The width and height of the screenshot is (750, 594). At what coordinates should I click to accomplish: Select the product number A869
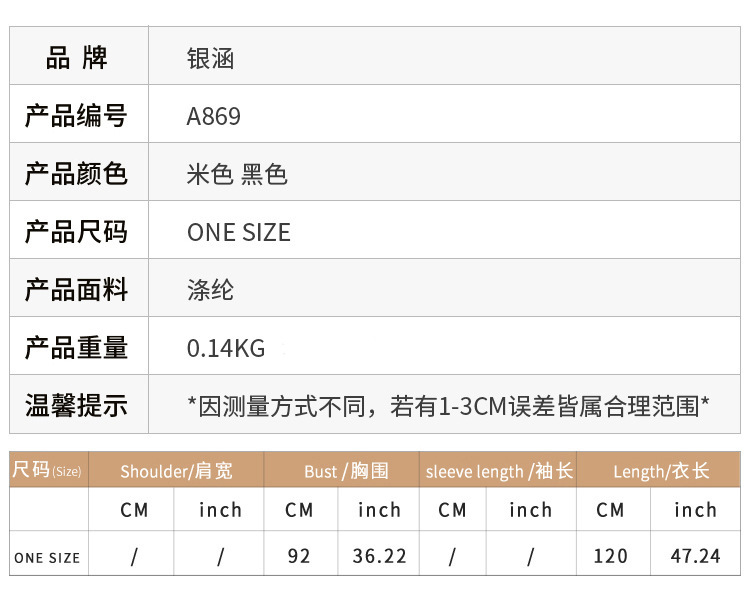pyautogui.click(x=214, y=117)
